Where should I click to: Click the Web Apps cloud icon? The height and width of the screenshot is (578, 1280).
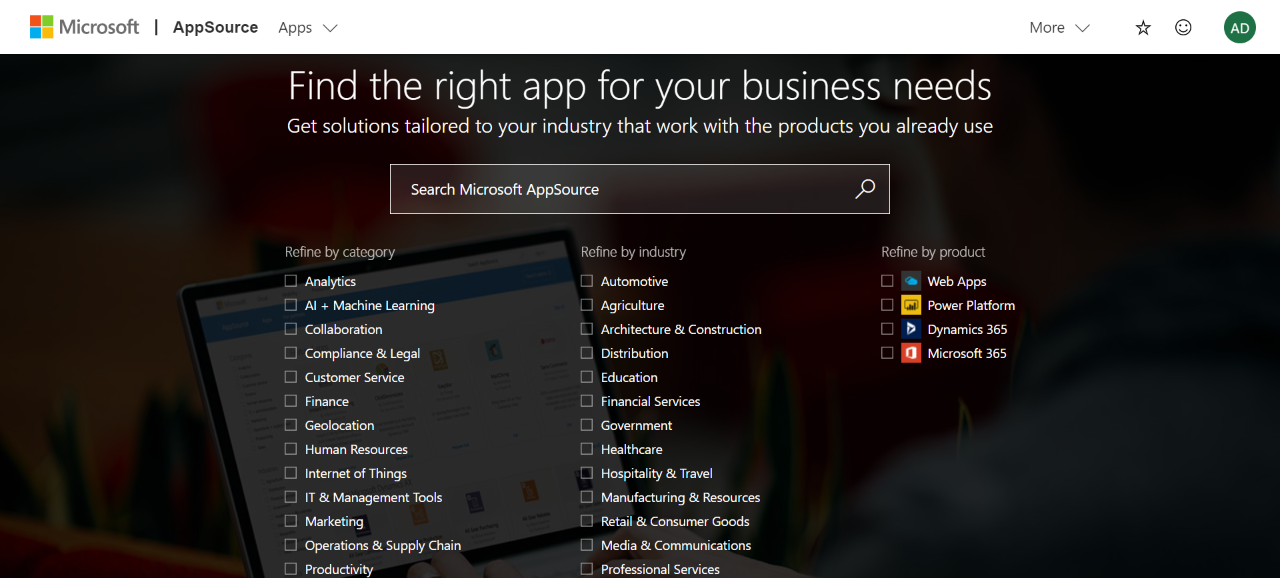coord(911,281)
